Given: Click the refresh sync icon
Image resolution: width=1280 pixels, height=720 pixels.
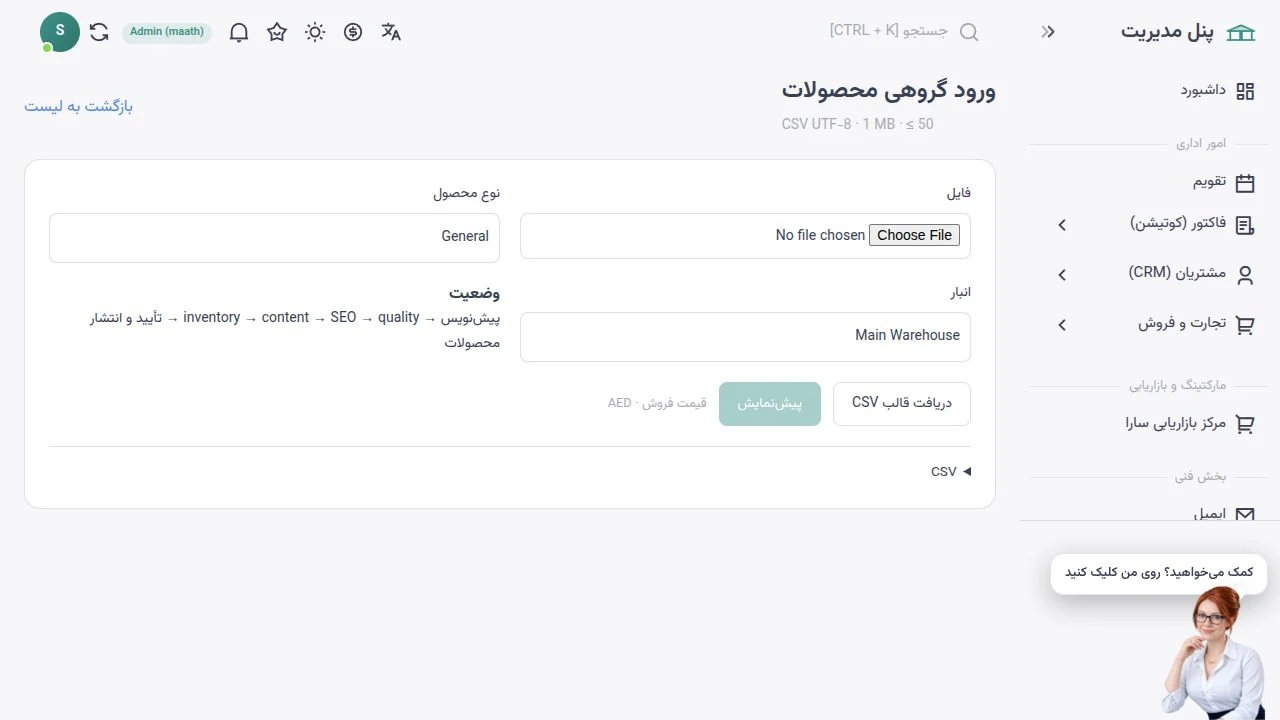Looking at the screenshot, I should tap(99, 32).
